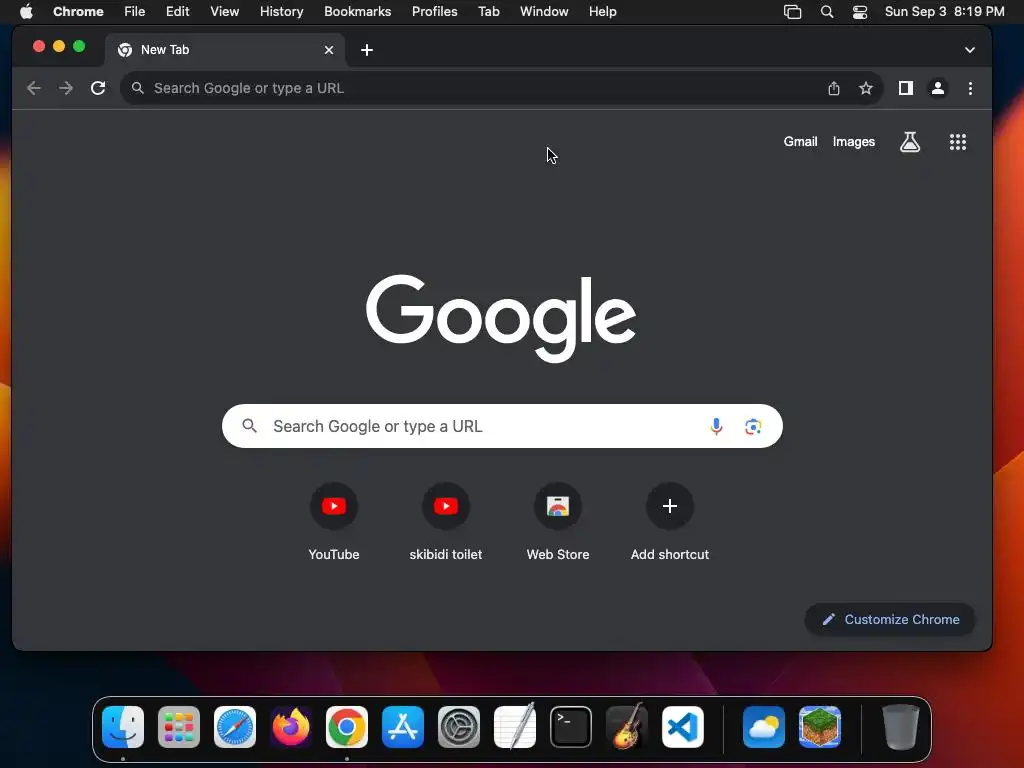Click the Google search box
Viewport: 1024px width, 768px height.
point(502,426)
